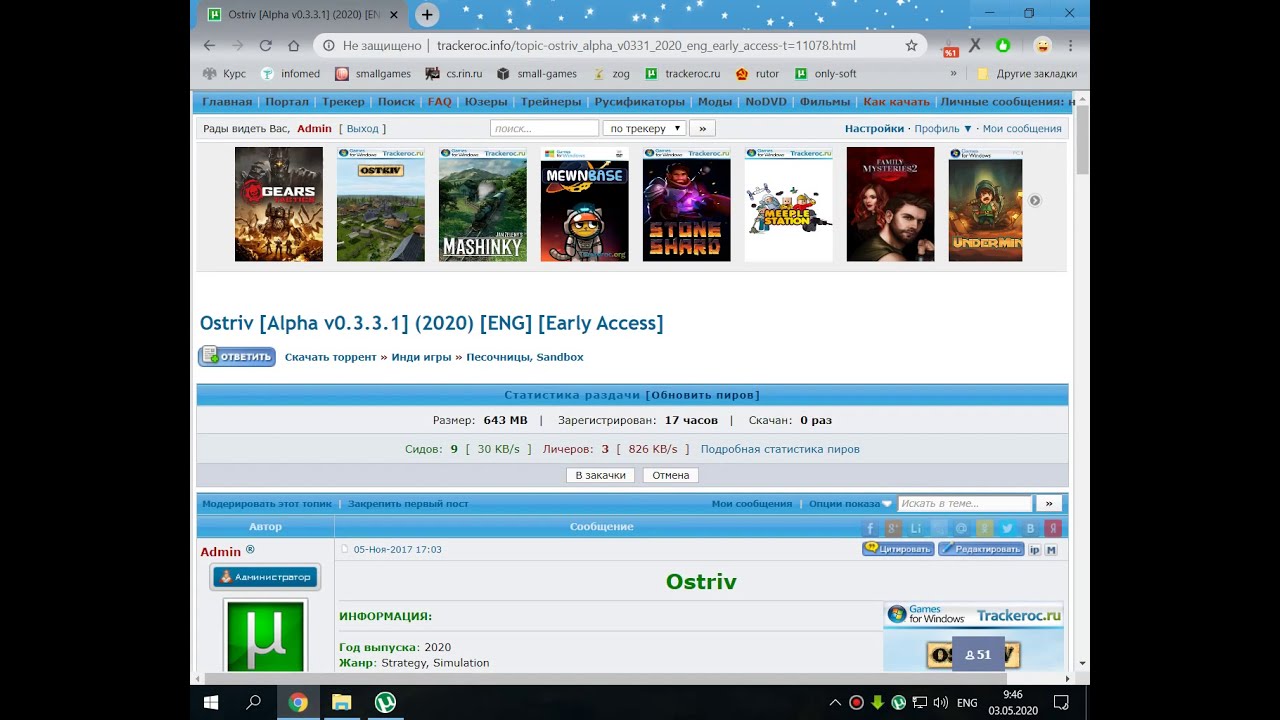Image resolution: width=1280 pixels, height=720 pixels.
Task: Open File Explorer from the taskbar
Action: coord(341,702)
